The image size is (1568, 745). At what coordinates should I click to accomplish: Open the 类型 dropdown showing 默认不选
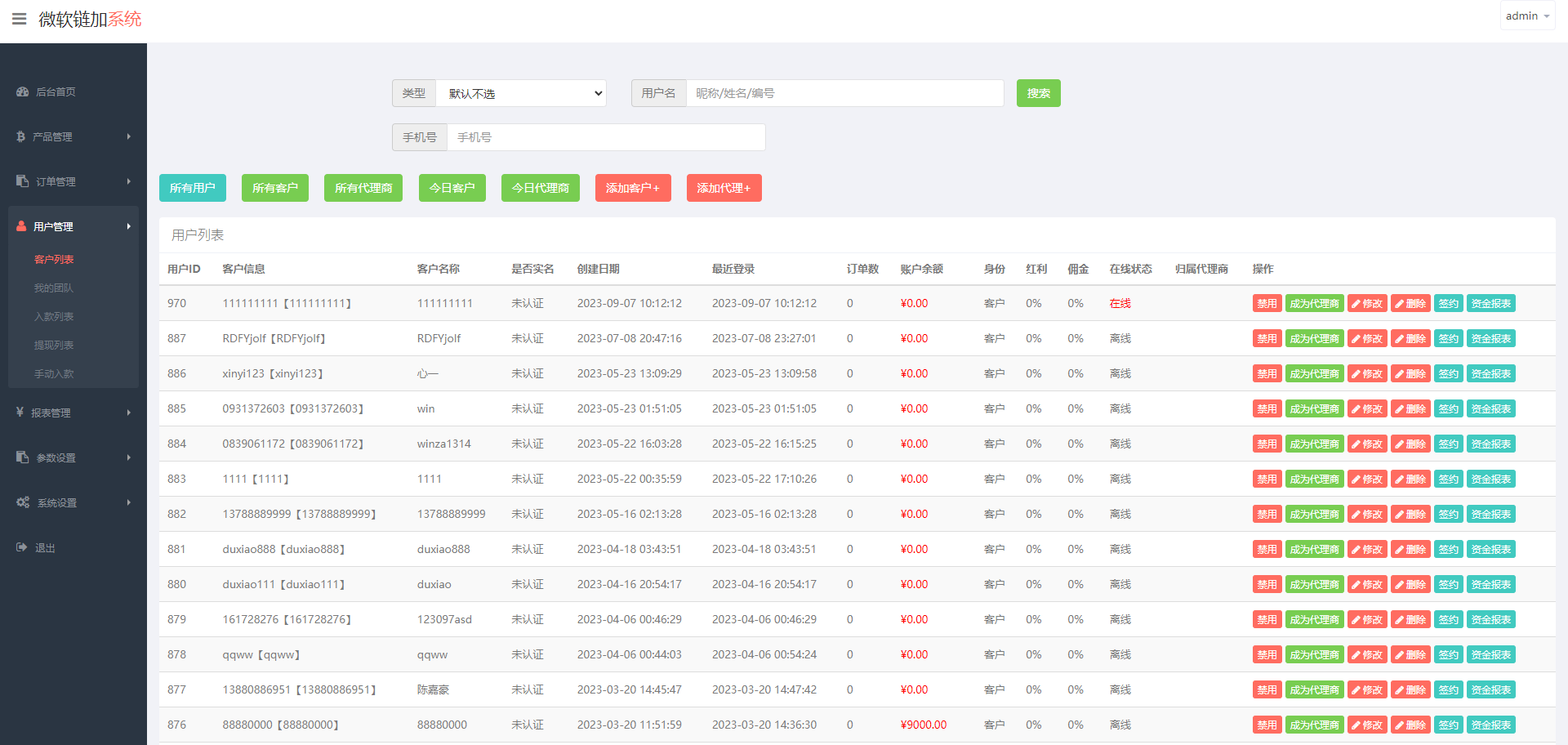coord(521,93)
